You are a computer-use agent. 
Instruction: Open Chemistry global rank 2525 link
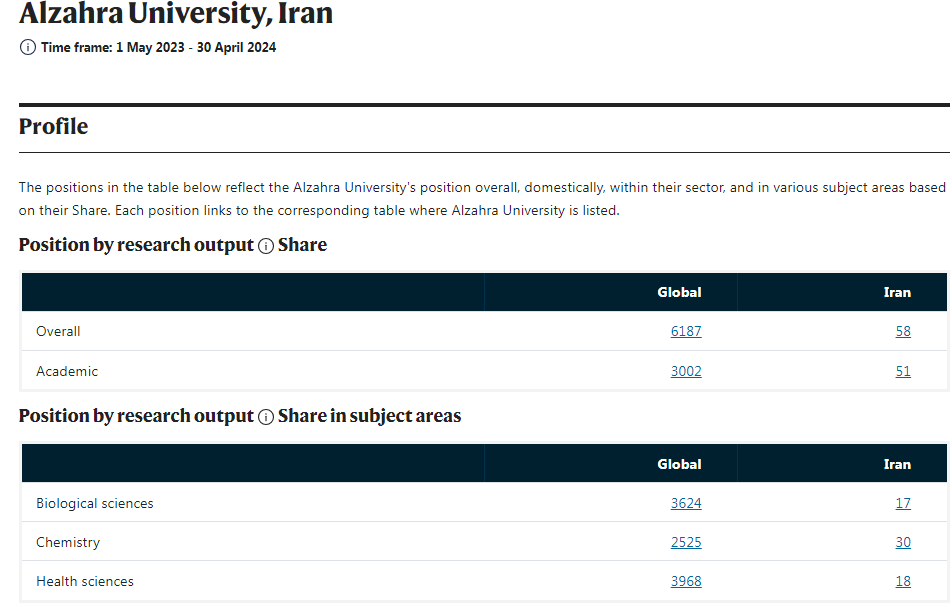(x=686, y=543)
